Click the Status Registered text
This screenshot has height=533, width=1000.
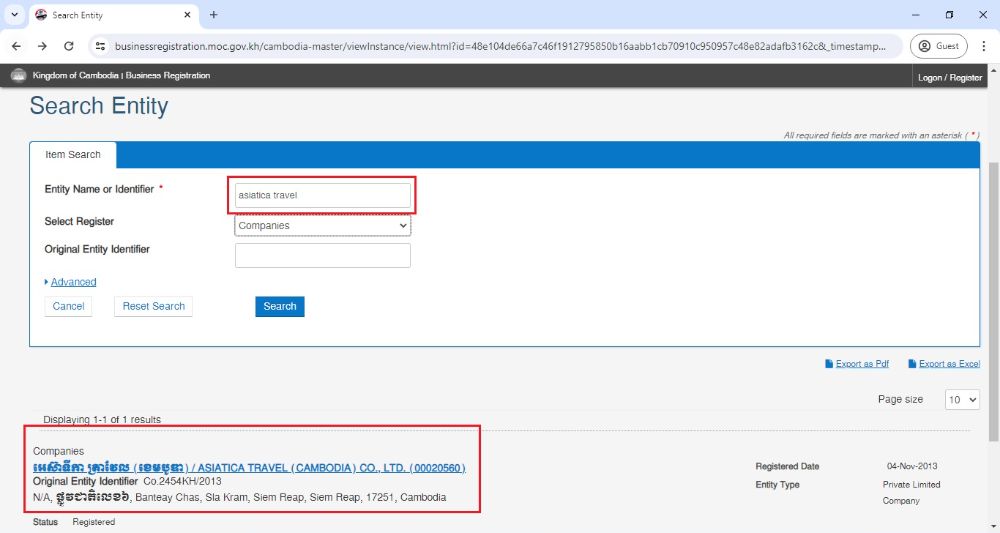coord(74,522)
